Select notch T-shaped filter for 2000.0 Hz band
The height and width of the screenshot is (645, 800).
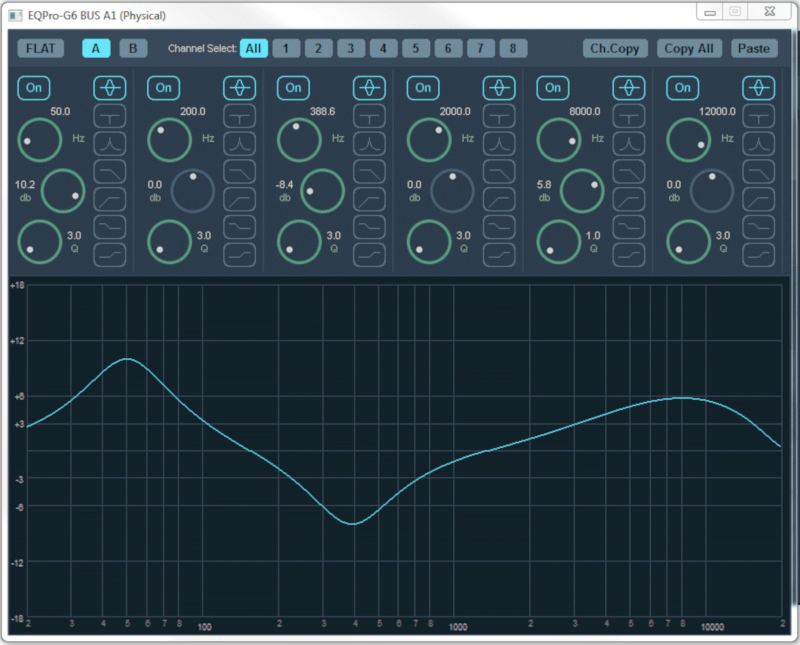coord(499,116)
